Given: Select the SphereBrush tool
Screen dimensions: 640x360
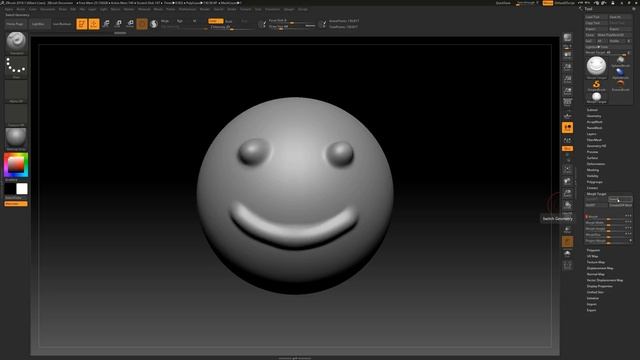Looking at the screenshot, I should click(x=620, y=61).
